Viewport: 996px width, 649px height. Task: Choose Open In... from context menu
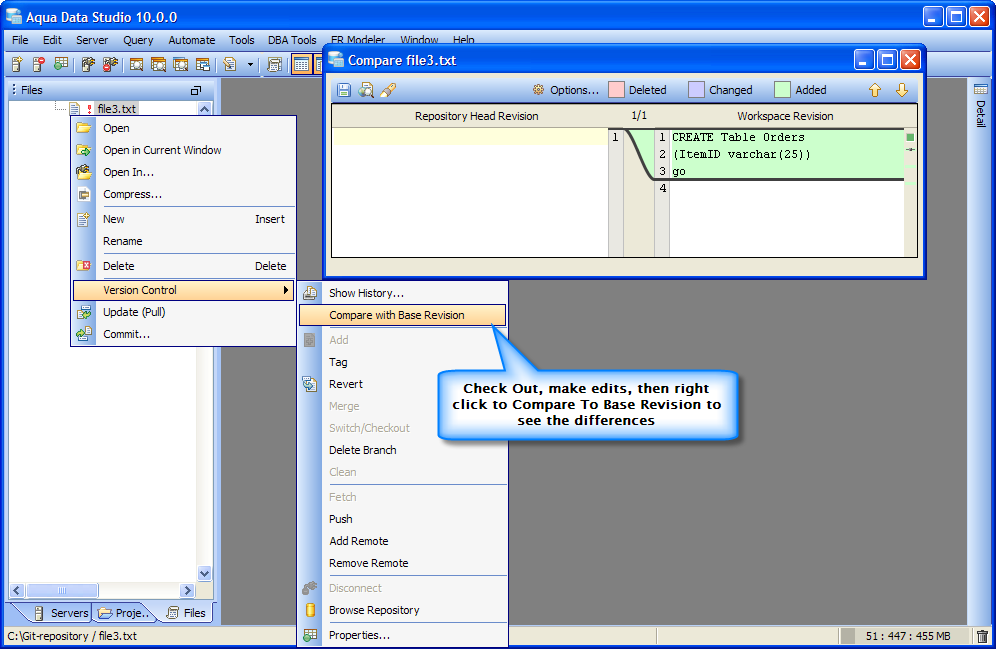(x=184, y=173)
